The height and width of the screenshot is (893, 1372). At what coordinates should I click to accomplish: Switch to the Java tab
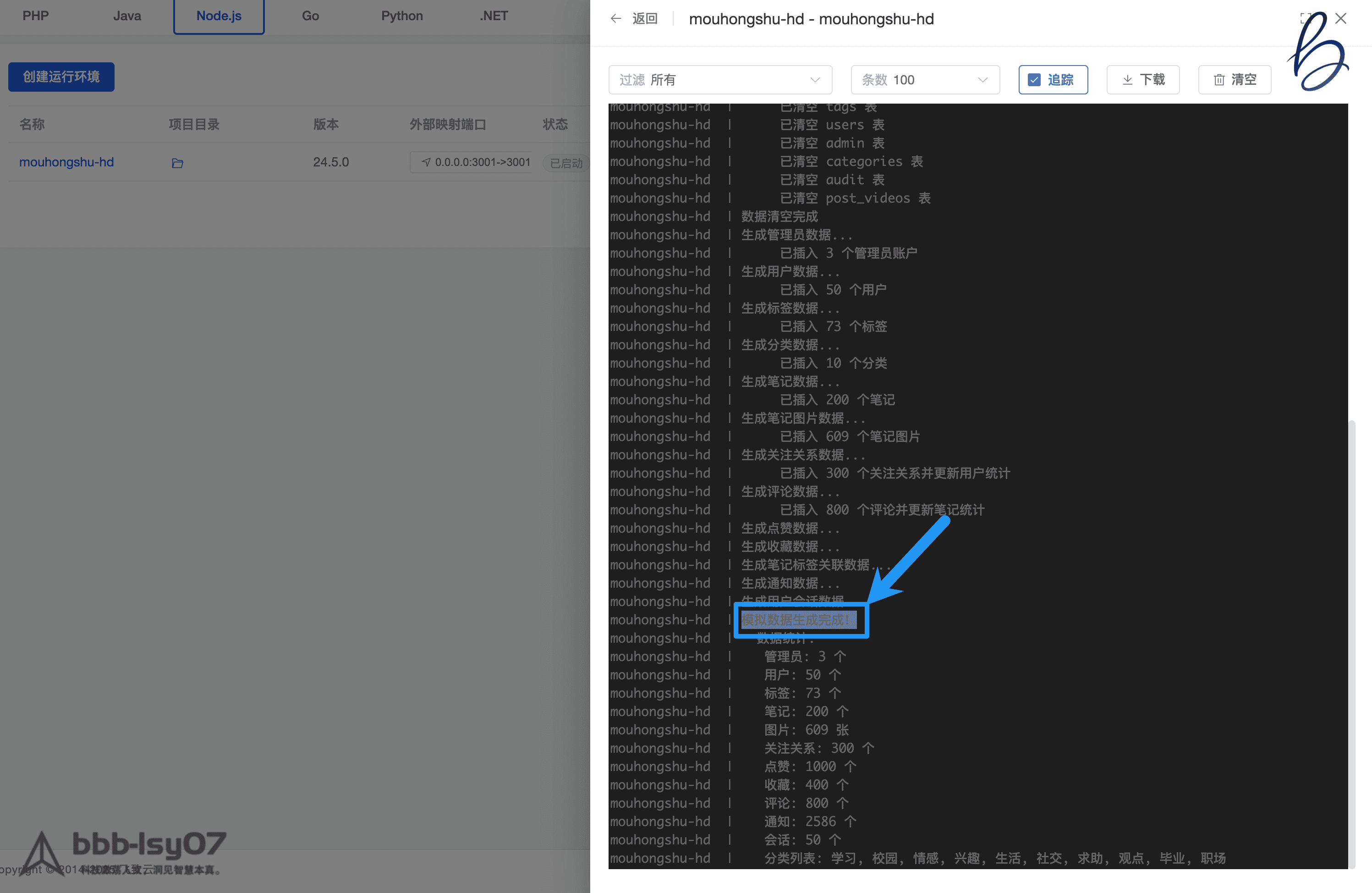(x=127, y=16)
